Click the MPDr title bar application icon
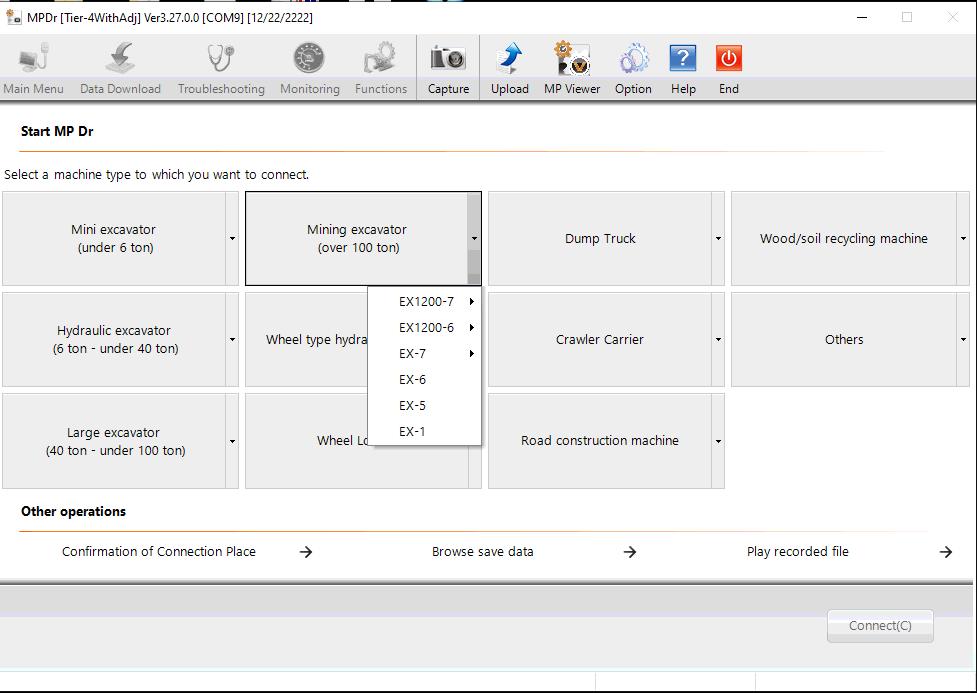This screenshot has width=977, height=693. [x=14, y=16]
